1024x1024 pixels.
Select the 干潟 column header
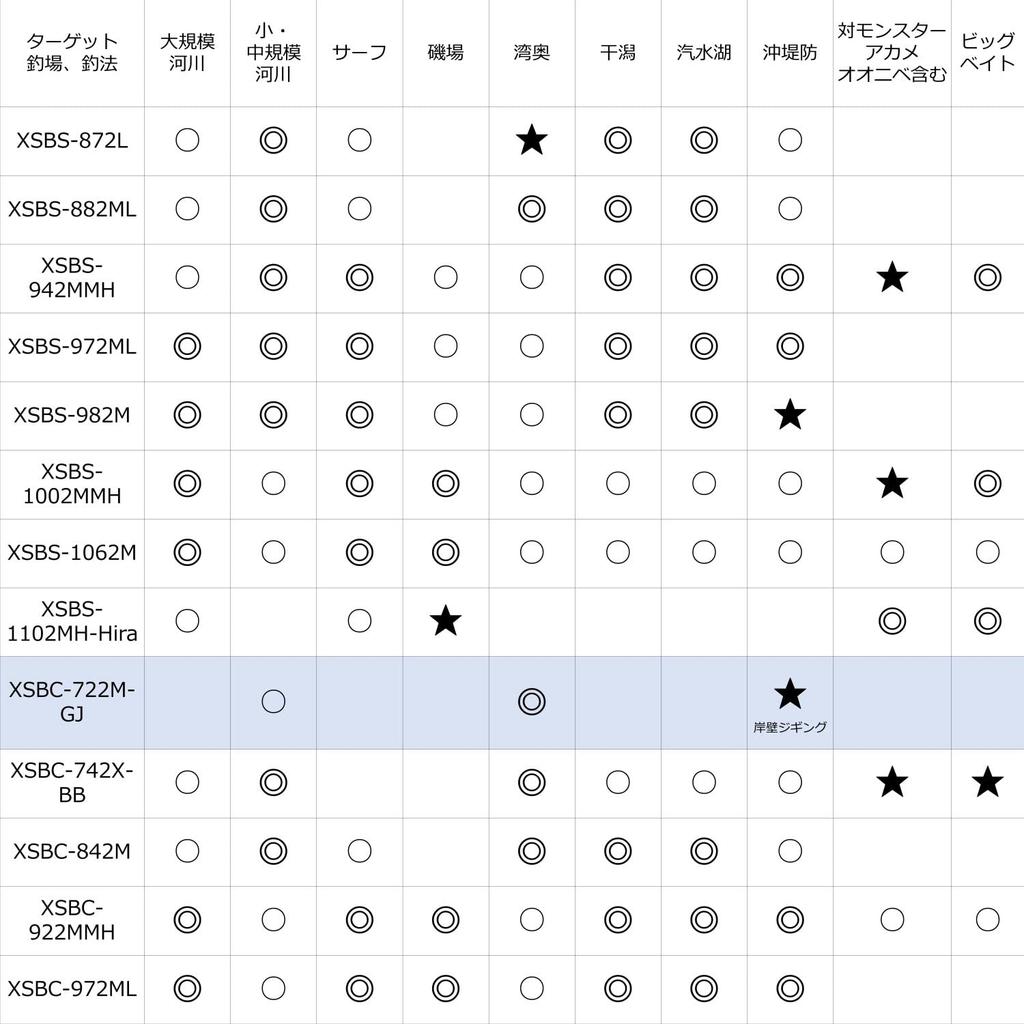click(618, 52)
